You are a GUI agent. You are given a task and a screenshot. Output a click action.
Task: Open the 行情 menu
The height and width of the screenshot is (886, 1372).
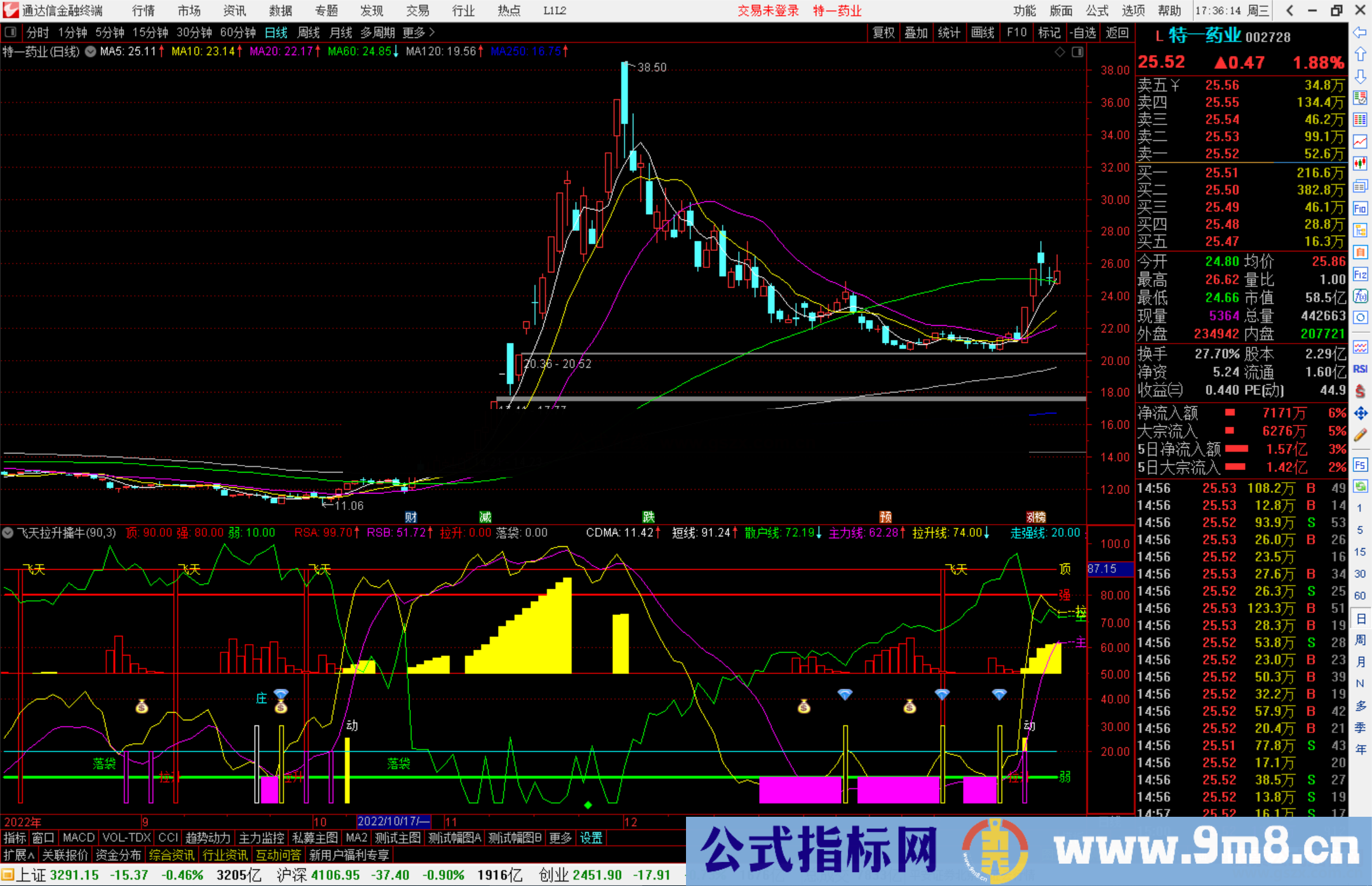144,11
